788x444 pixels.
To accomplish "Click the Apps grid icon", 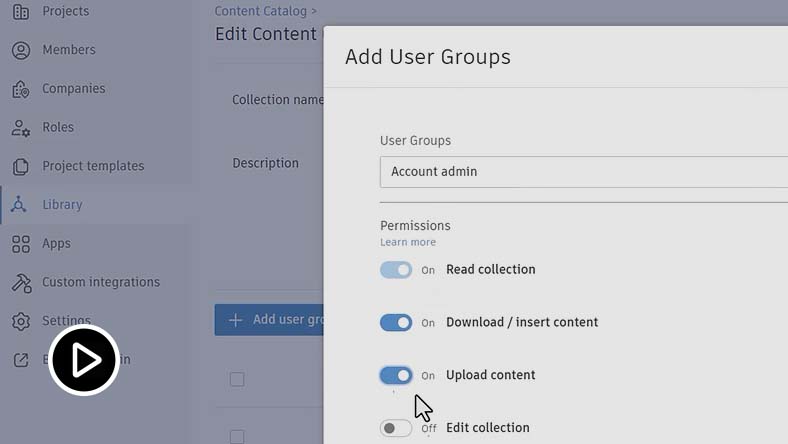I will point(21,244).
